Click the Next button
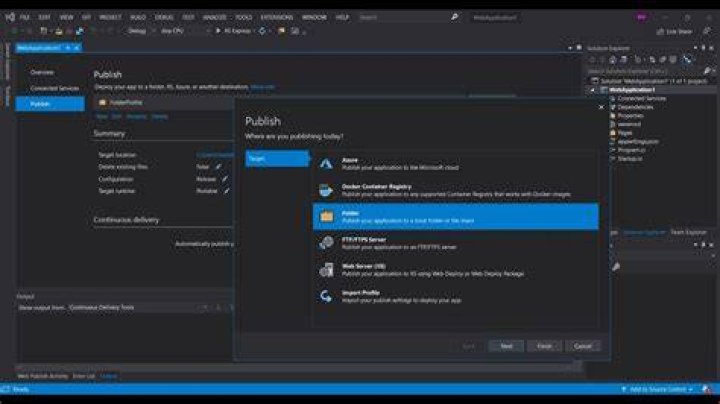Screen dimensions: 720x404 506,346
